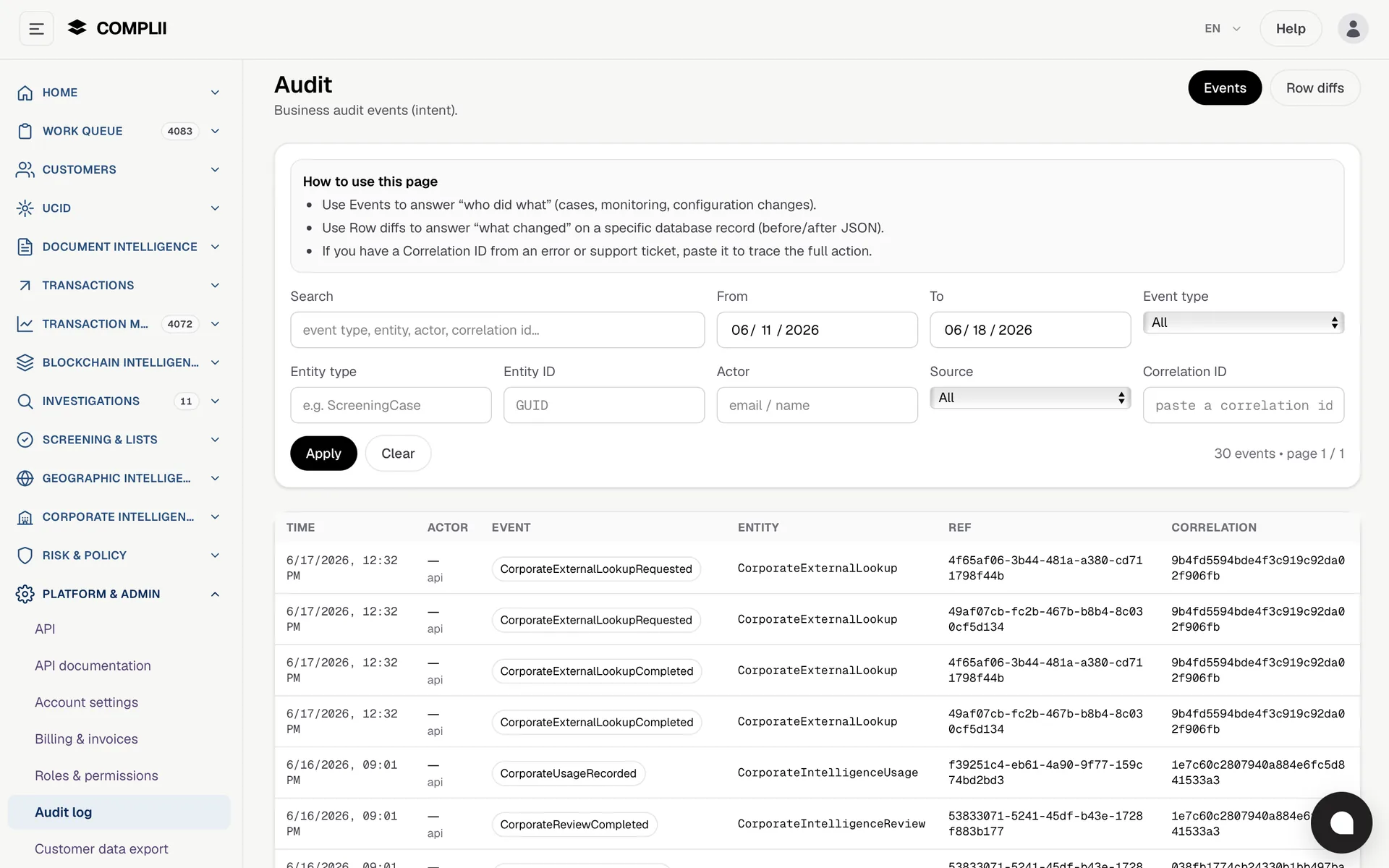Open Roles & permissions
The width and height of the screenshot is (1389, 868).
pos(96,775)
